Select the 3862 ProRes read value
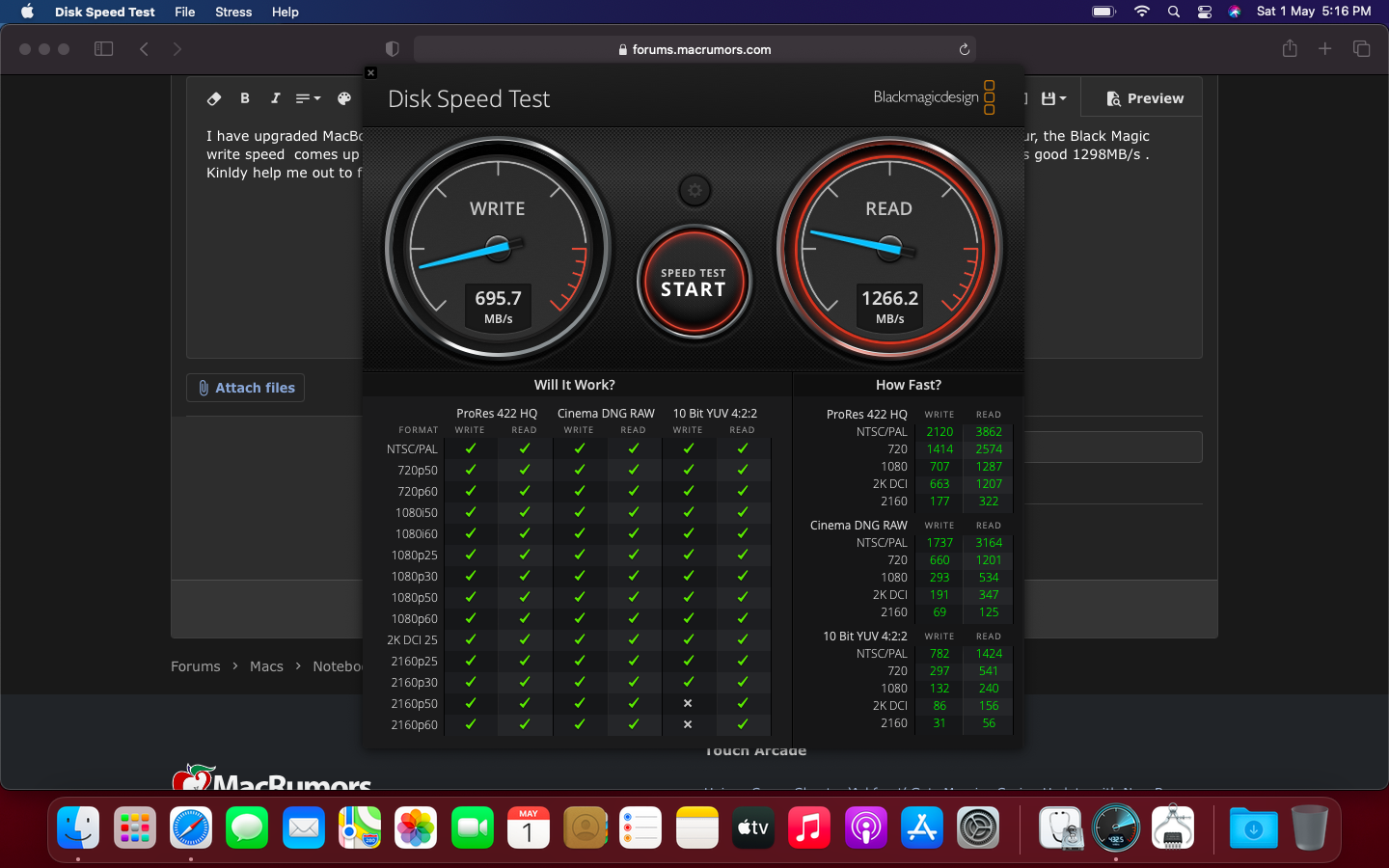 (989, 432)
